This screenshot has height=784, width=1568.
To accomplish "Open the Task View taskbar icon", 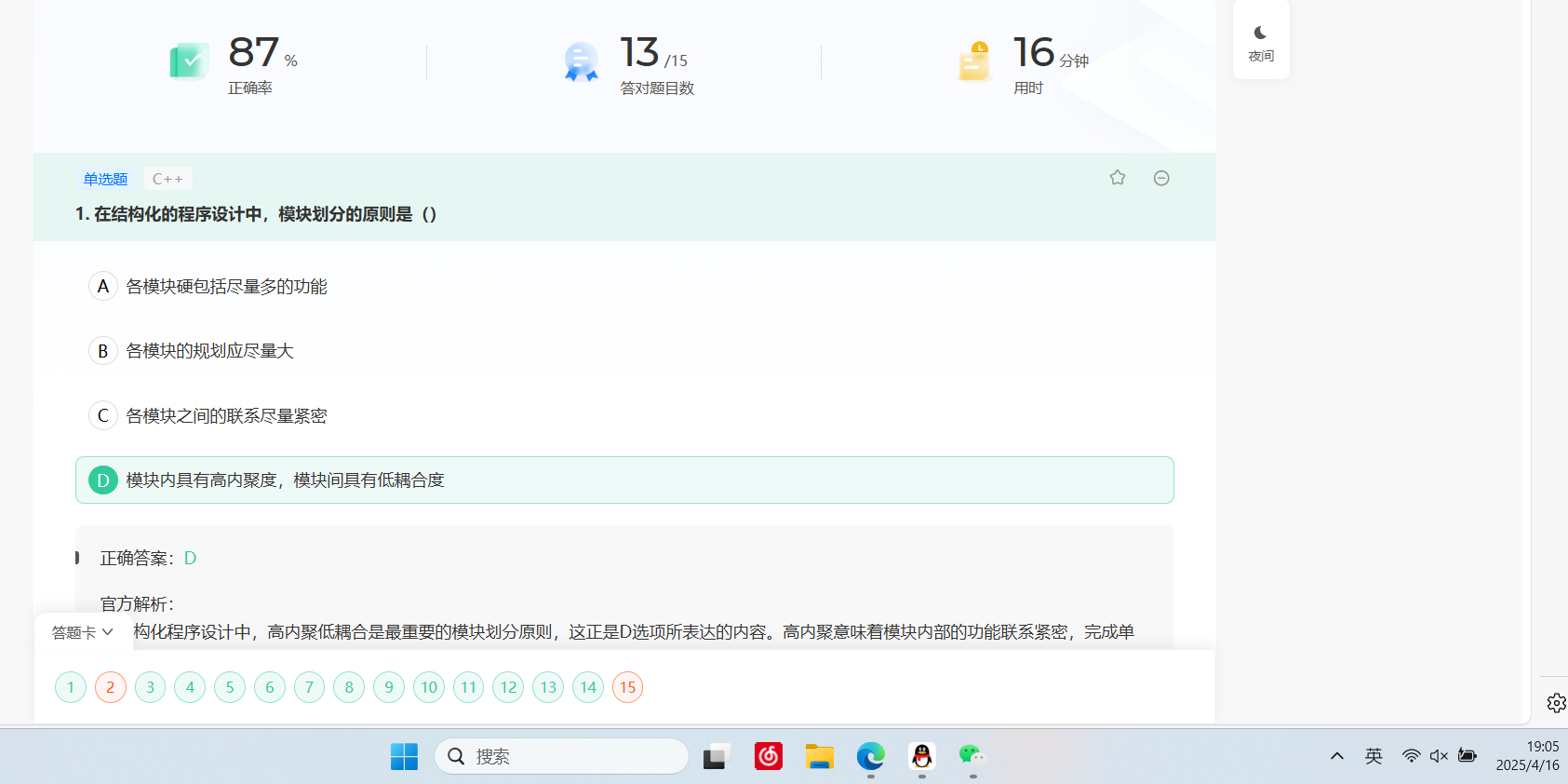I will tap(716, 756).
